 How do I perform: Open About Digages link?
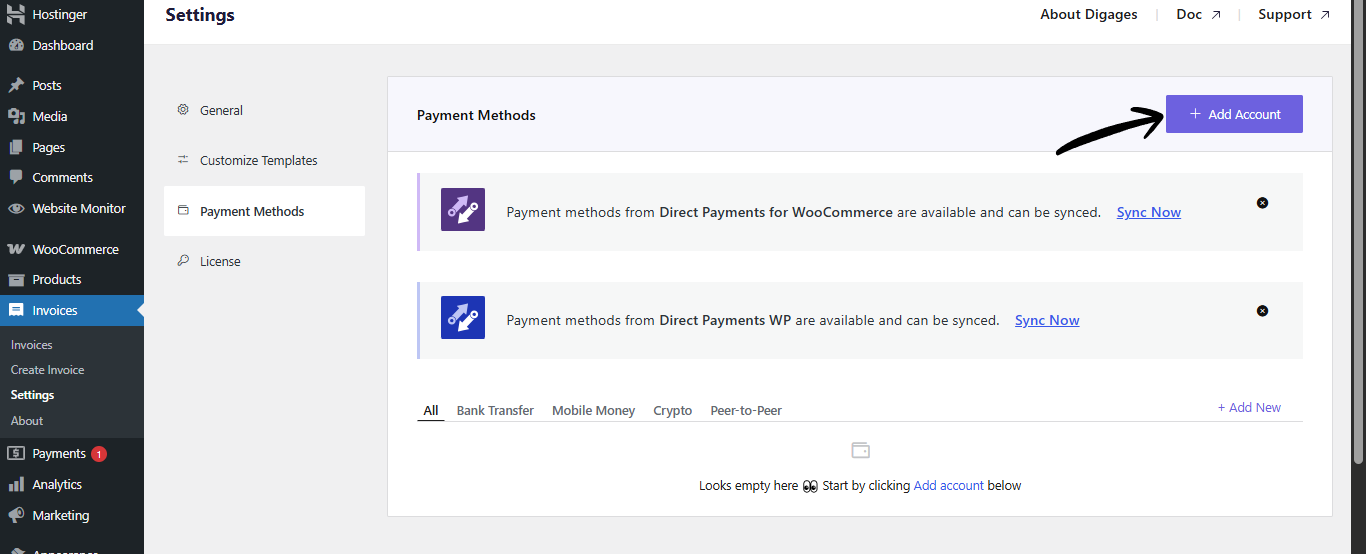click(1089, 14)
